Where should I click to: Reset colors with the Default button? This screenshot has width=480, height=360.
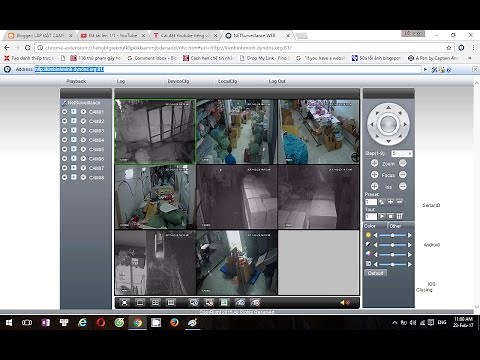tap(375, 273)
